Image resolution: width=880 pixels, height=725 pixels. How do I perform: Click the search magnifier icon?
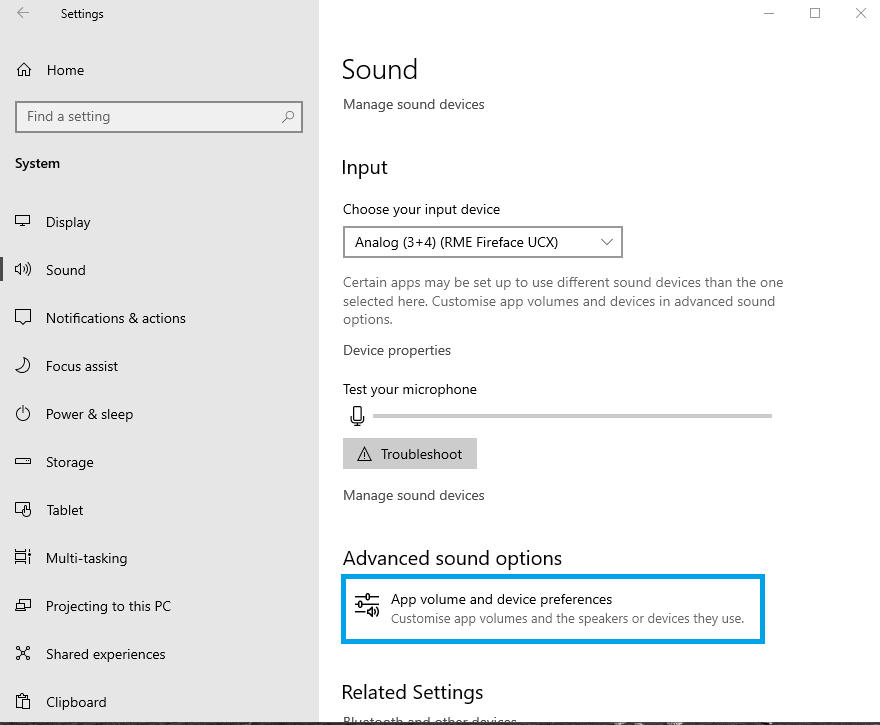click(288, 117)
